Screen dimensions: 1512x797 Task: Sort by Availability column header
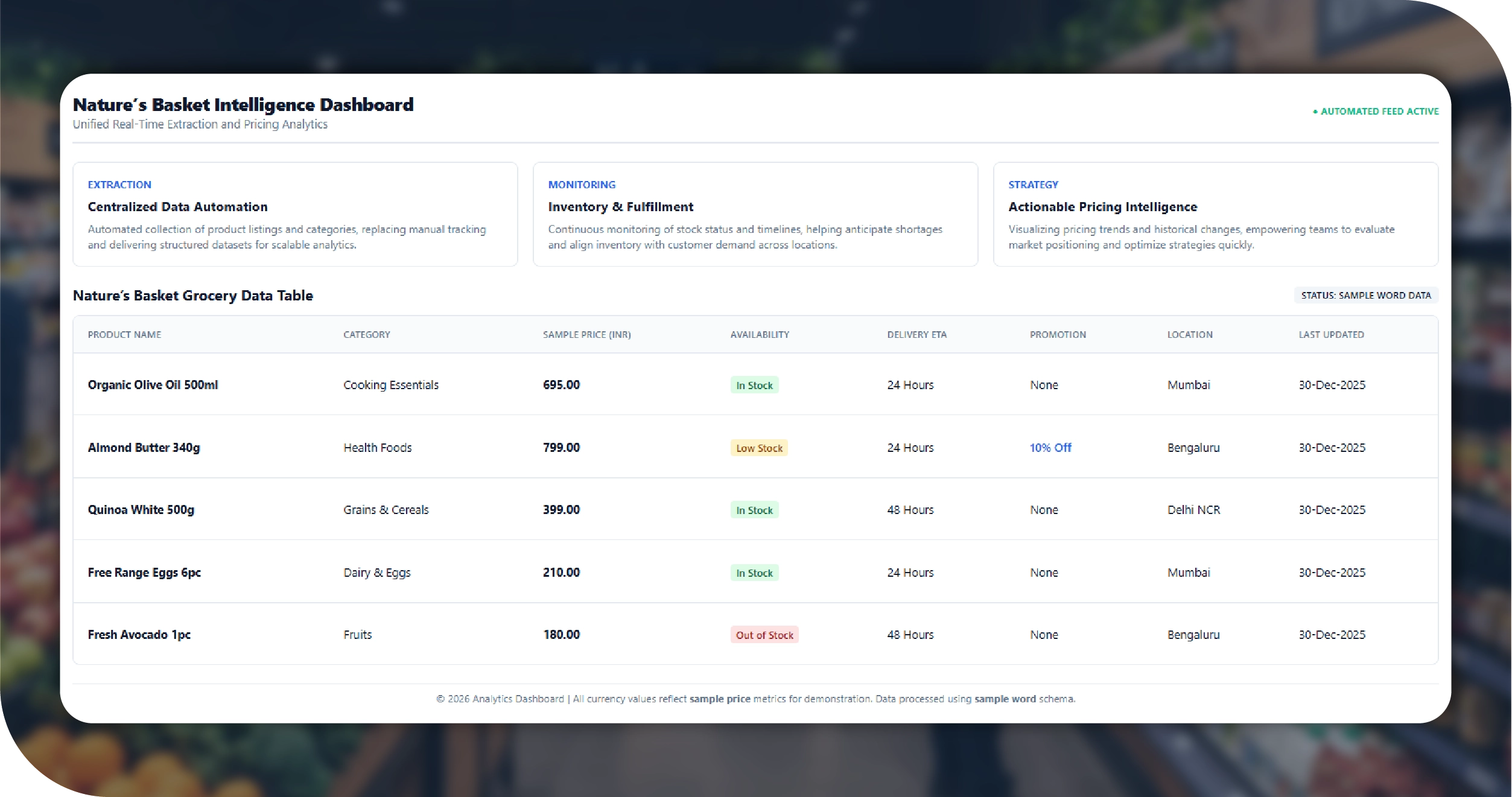[x=759, y=335]
